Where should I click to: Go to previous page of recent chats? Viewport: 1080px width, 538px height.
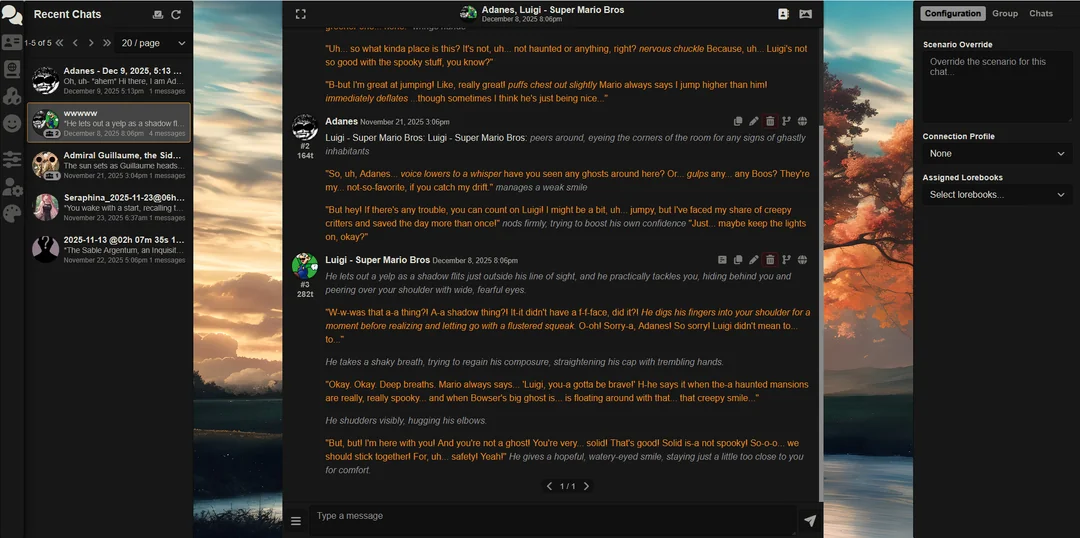[x=75, y=43]
